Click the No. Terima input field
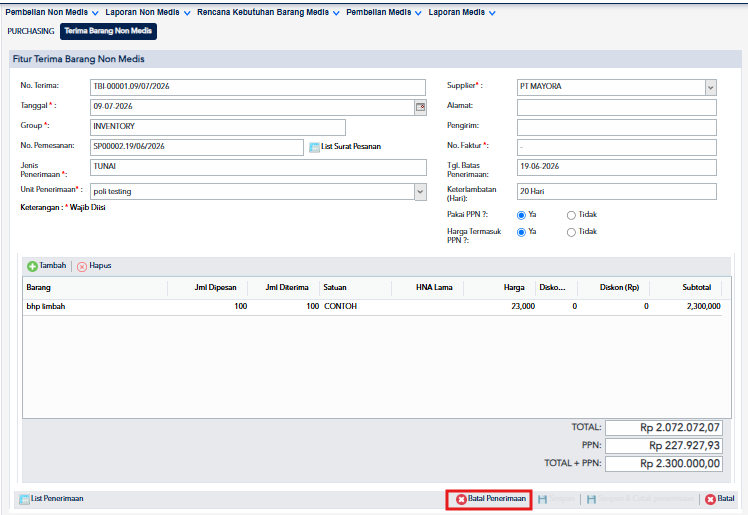748x515 pixels. coord(258,87)
